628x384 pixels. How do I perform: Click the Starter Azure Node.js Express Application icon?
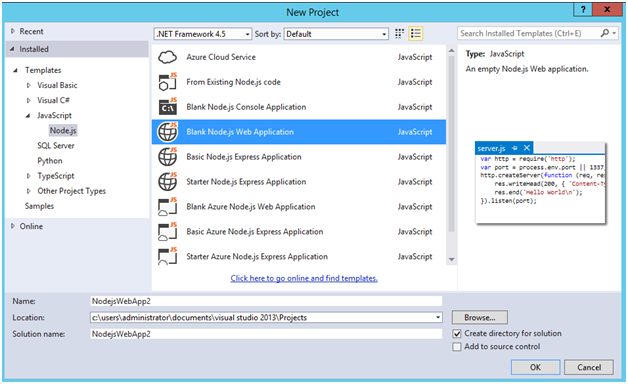167,256
